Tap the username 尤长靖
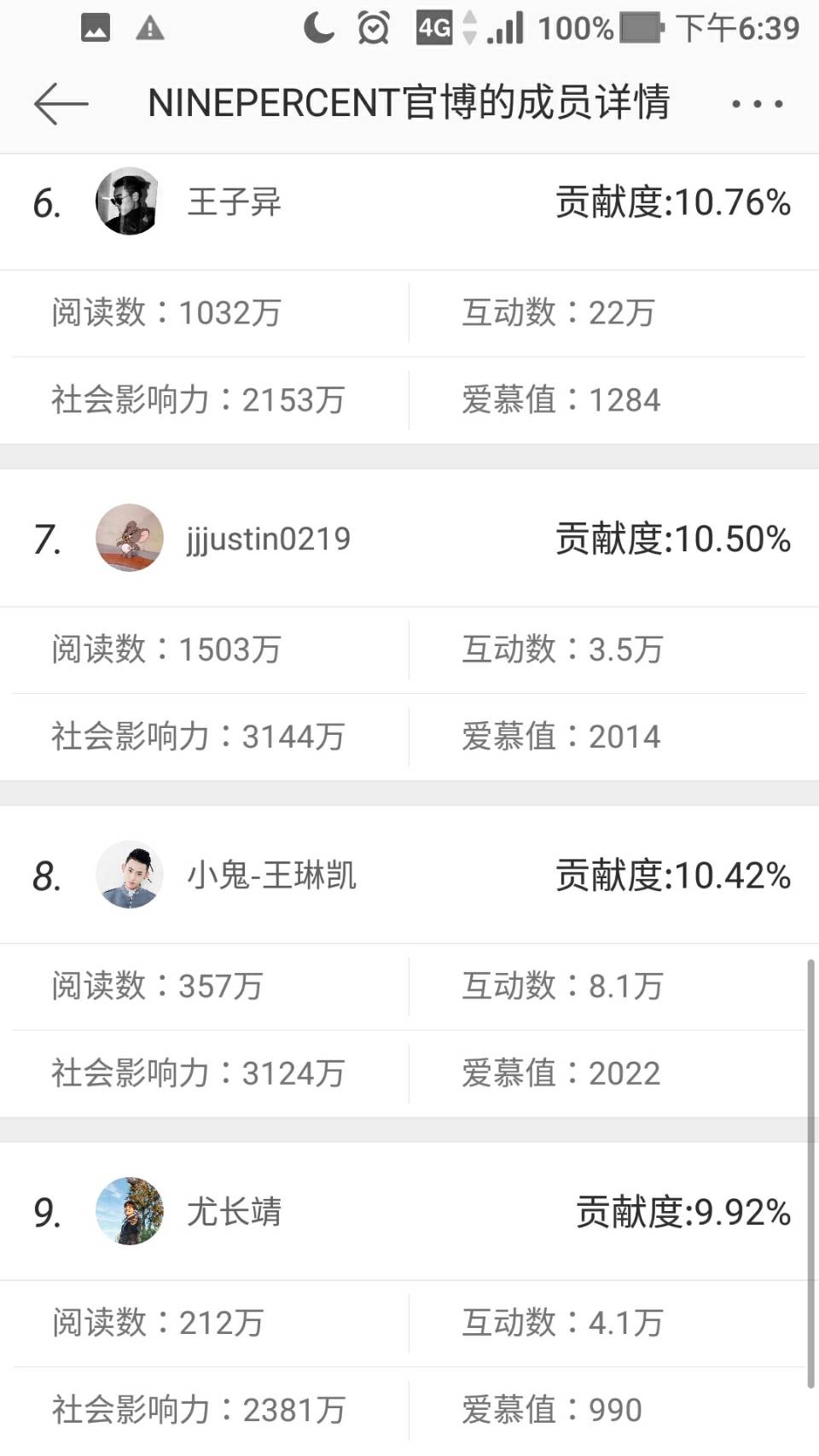819x1456 pixels. click(234, 1212)
